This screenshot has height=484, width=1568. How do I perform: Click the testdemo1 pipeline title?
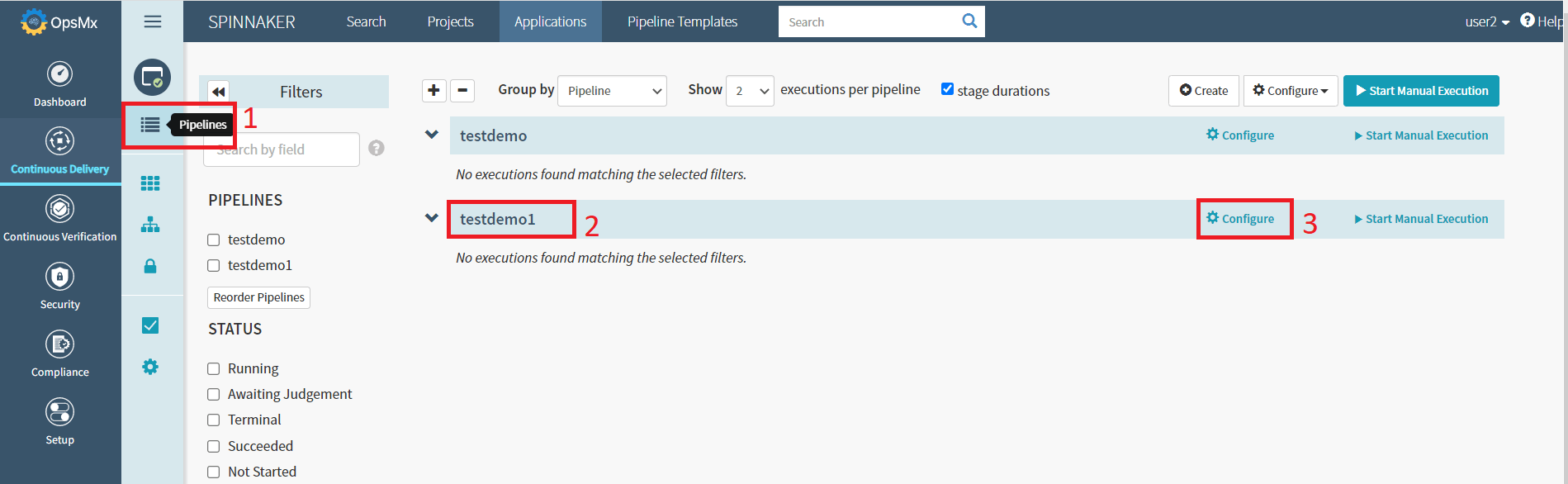pos(497,219)
